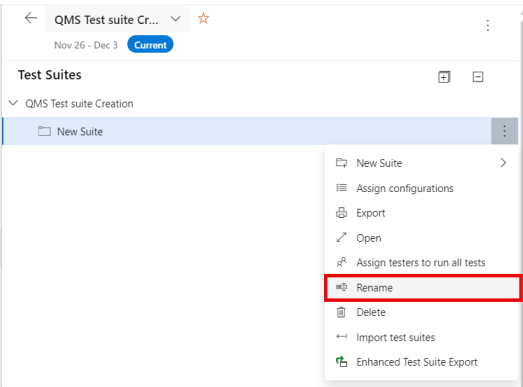Click the New Suite menu folder-plus icon
Image resolution: width=523 pixels, height=387 pixels.
(x=341, y=163)
